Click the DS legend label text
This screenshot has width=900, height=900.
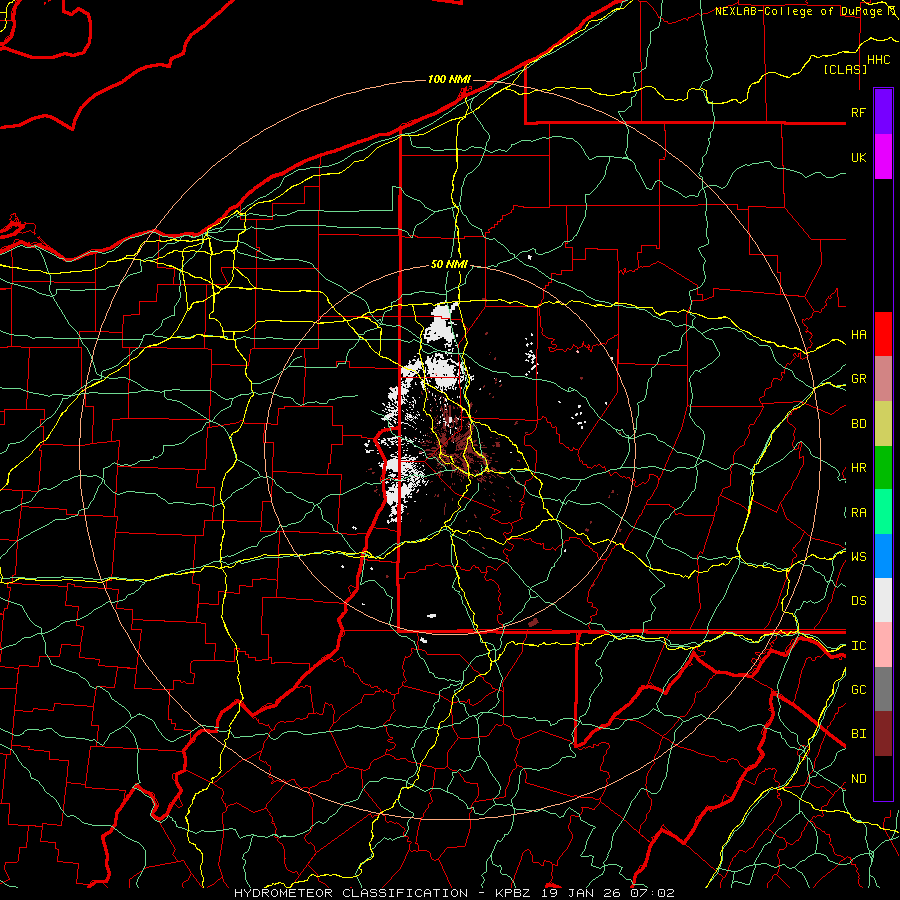pos(858,601)
